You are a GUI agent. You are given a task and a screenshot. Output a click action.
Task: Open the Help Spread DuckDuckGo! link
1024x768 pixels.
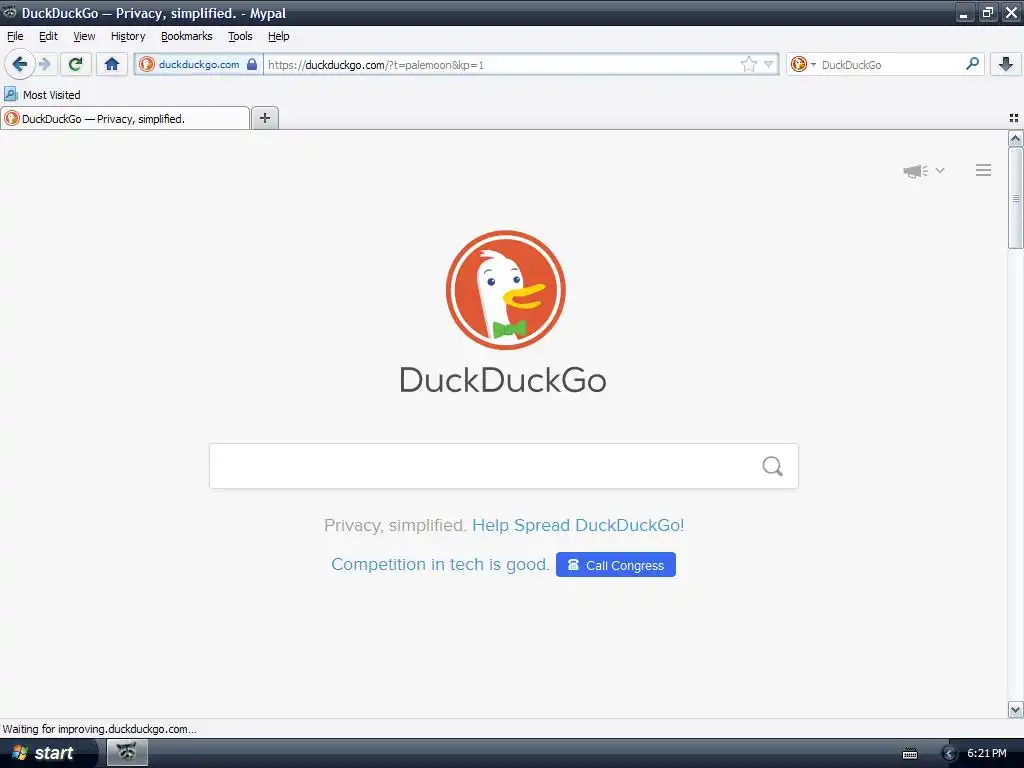coord(578,525)
